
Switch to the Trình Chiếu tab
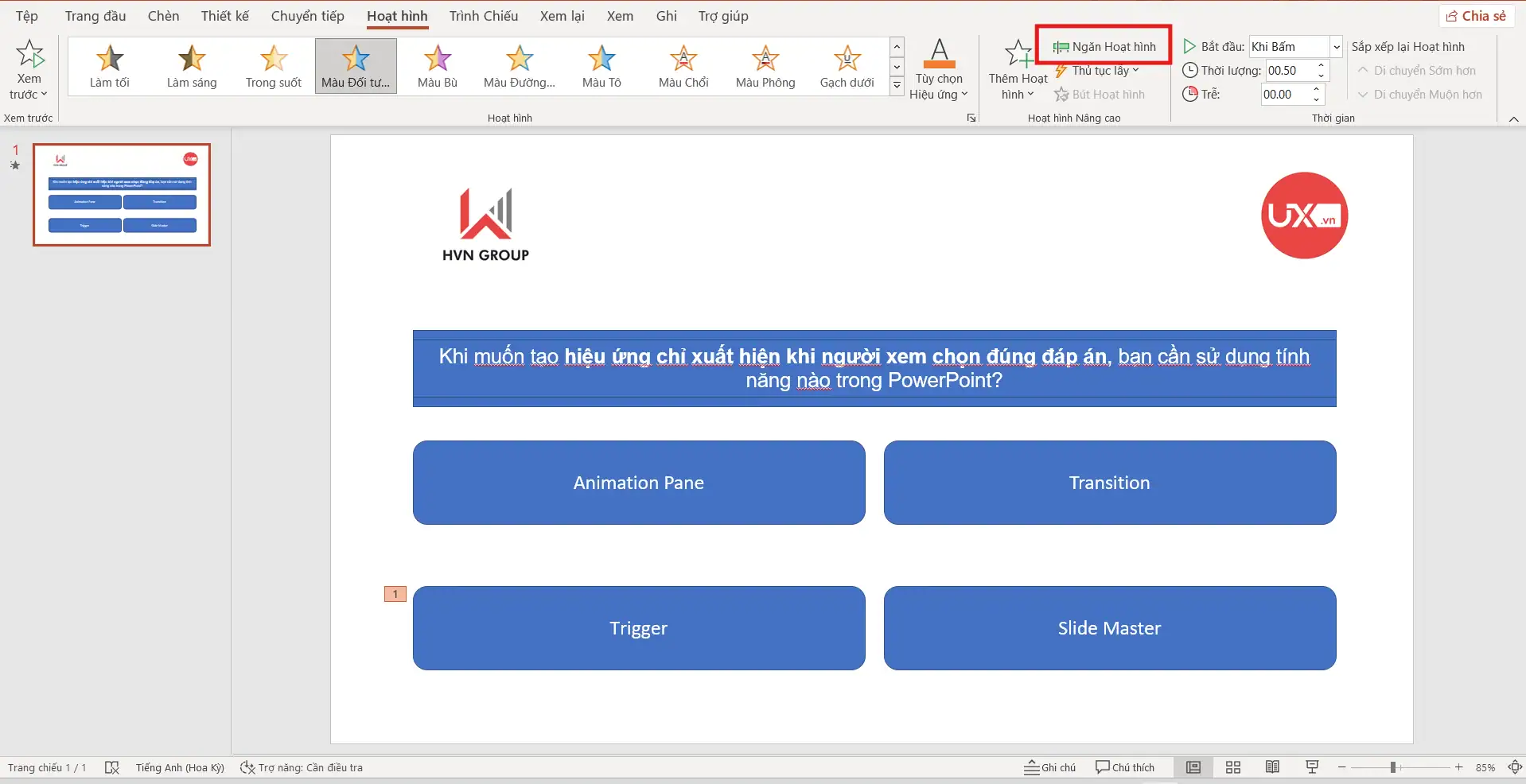(x=483, y=16)
